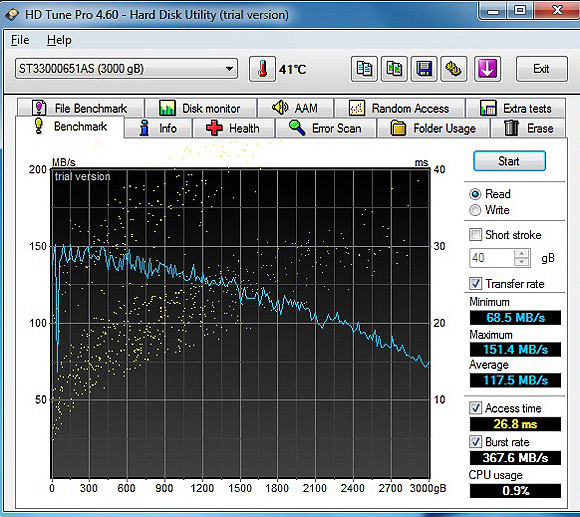Image resolution: width=580 pixels, height=517 pixels.
Task: Open options with the tools icon
Action: pyautogui.click(x=453, y=69)
